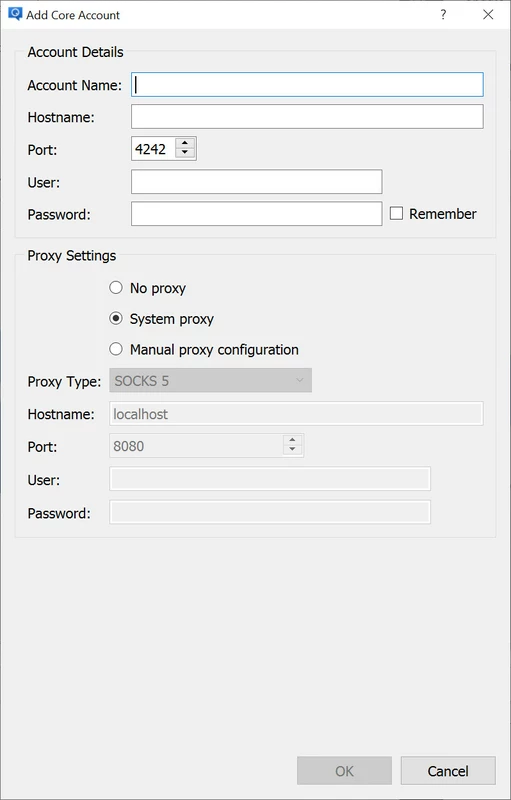This screenshot has height=800, width=511.
Task: Click the account Hostname field
Action: (x=307, y=117)
